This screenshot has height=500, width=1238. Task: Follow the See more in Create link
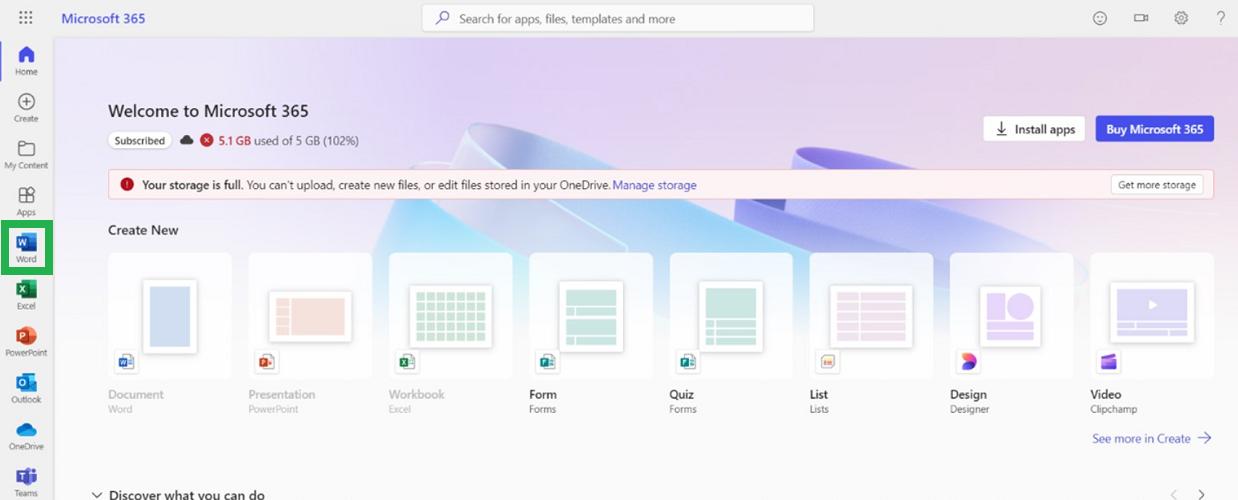[1151, 438]
